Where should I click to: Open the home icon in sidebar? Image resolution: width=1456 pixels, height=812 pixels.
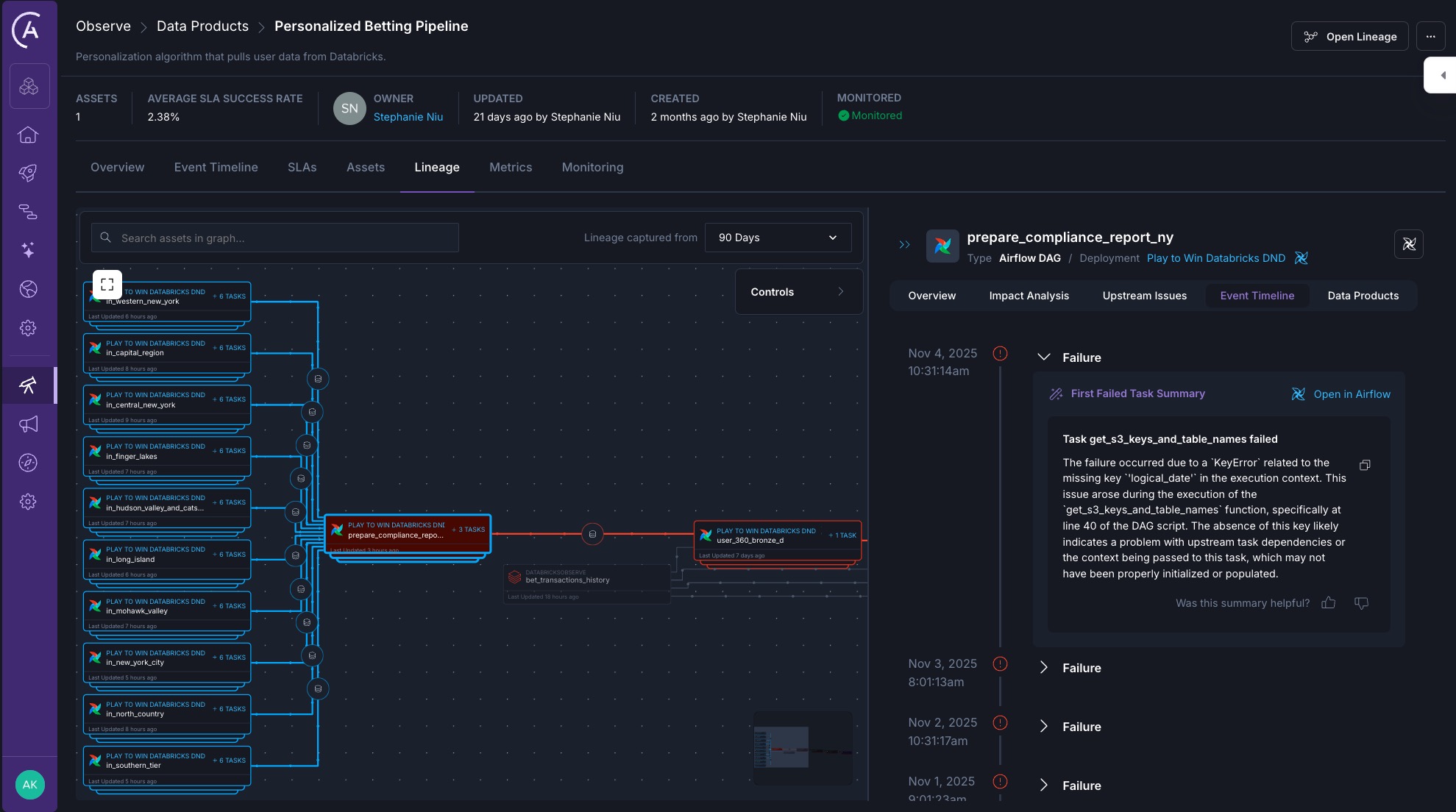28,135
